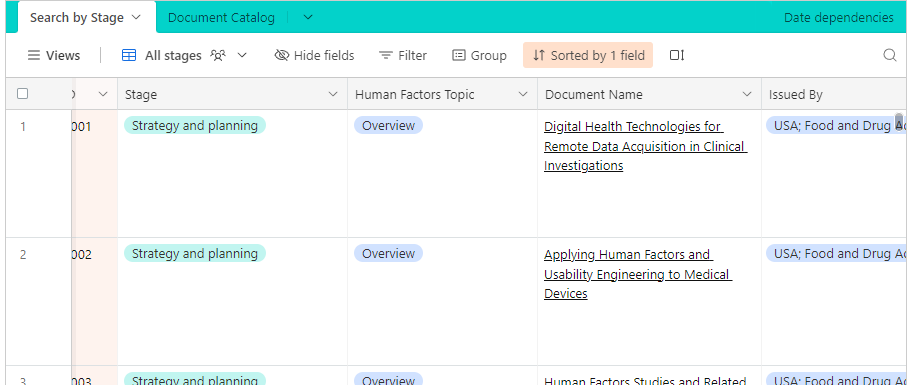Open the Hide fields menu
The width and height of the screenshot is (908, 385).
(314, 56)
